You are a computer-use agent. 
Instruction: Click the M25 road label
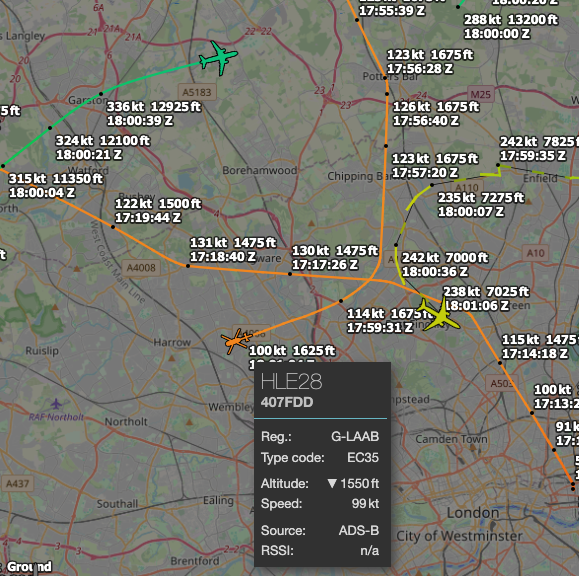480,95
